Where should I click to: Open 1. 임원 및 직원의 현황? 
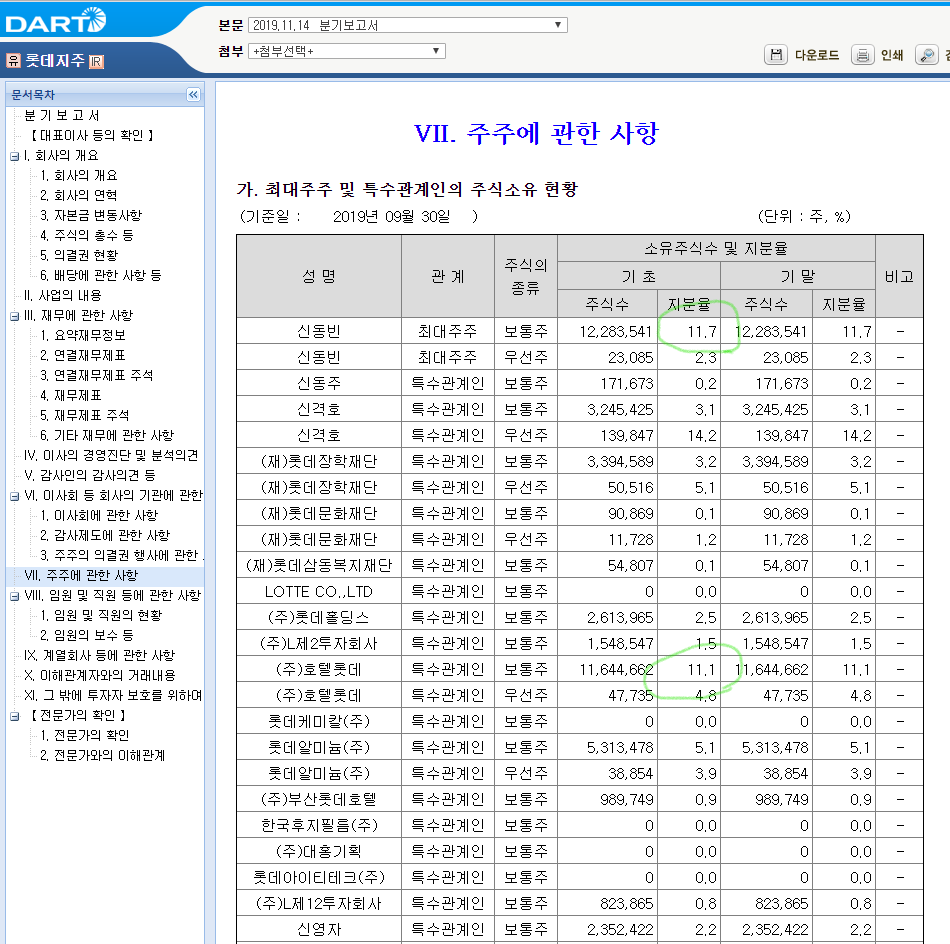(101, 615)
